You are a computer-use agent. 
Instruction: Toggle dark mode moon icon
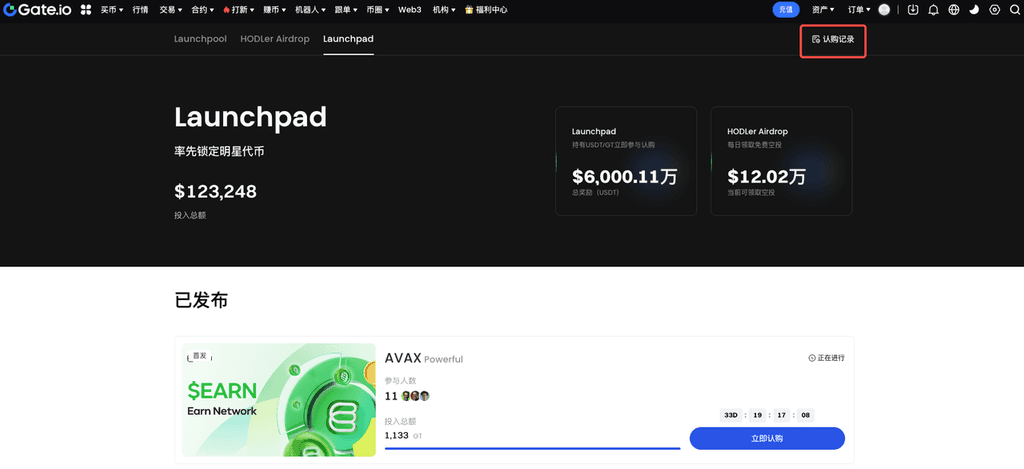[x=974, y=10]
